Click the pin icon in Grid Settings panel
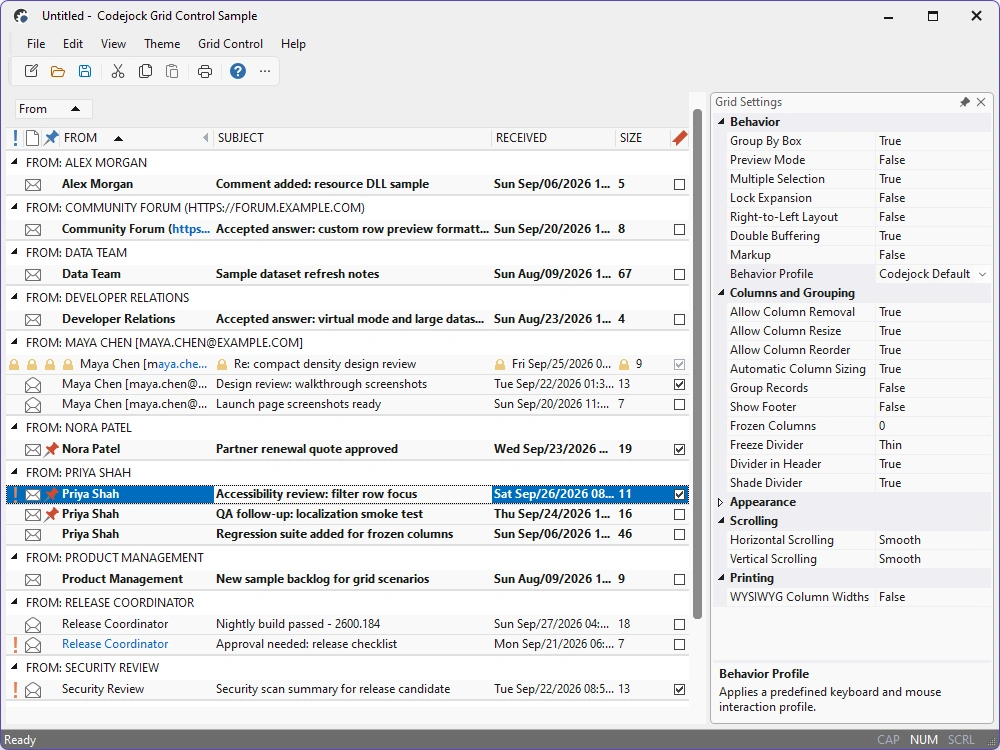1000x750 pixels. 965,102
